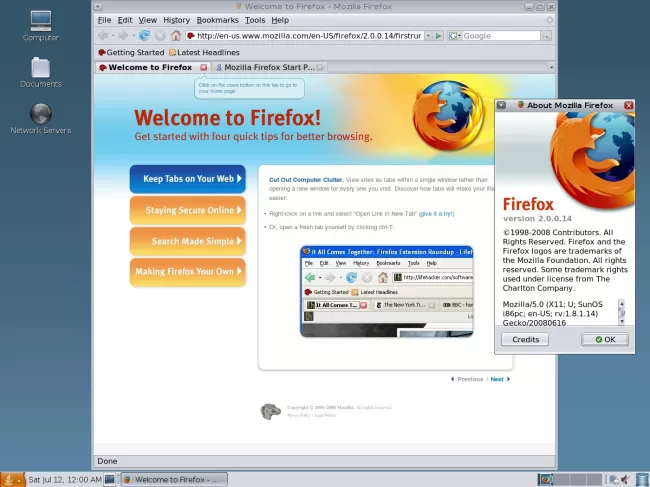Open the View menu
Screen dimensions: 650x487
click(148, 20)
